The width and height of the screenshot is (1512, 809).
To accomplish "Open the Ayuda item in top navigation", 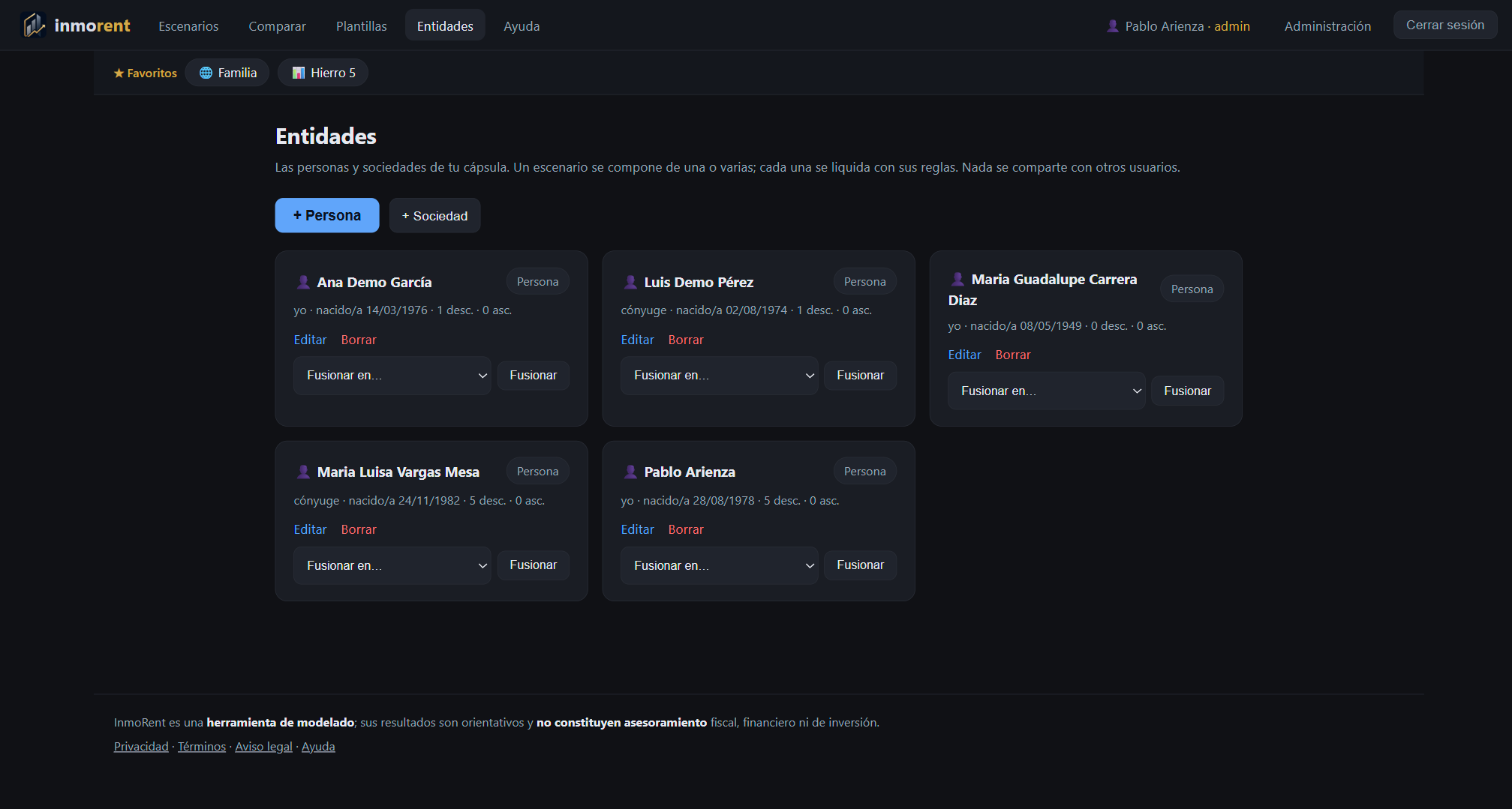I will pyautogui.click(x=522, y=26).
